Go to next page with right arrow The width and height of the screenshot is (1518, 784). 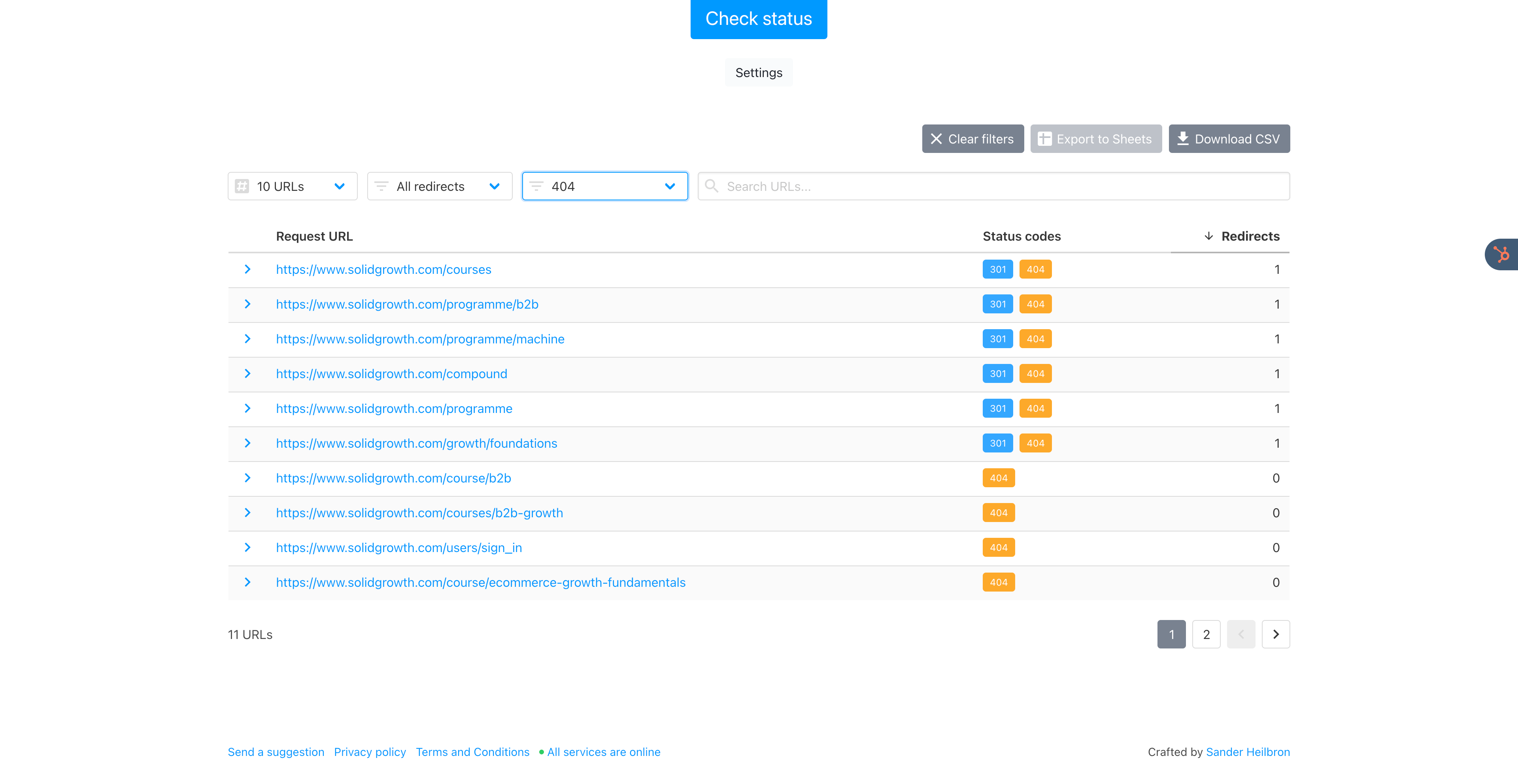(x=1275, y=634)
